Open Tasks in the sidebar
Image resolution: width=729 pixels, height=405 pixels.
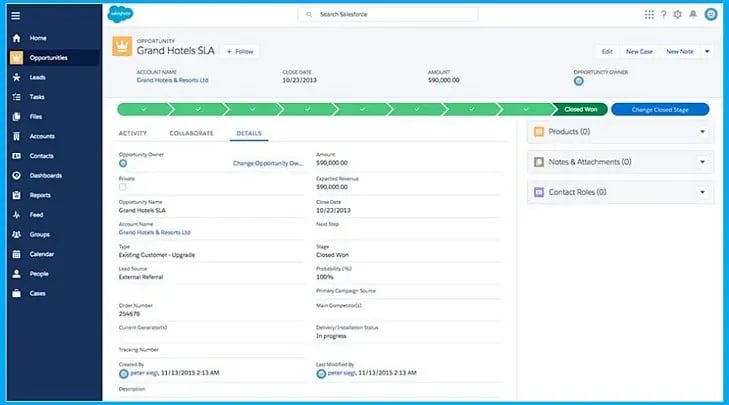[x=37, y=97]
